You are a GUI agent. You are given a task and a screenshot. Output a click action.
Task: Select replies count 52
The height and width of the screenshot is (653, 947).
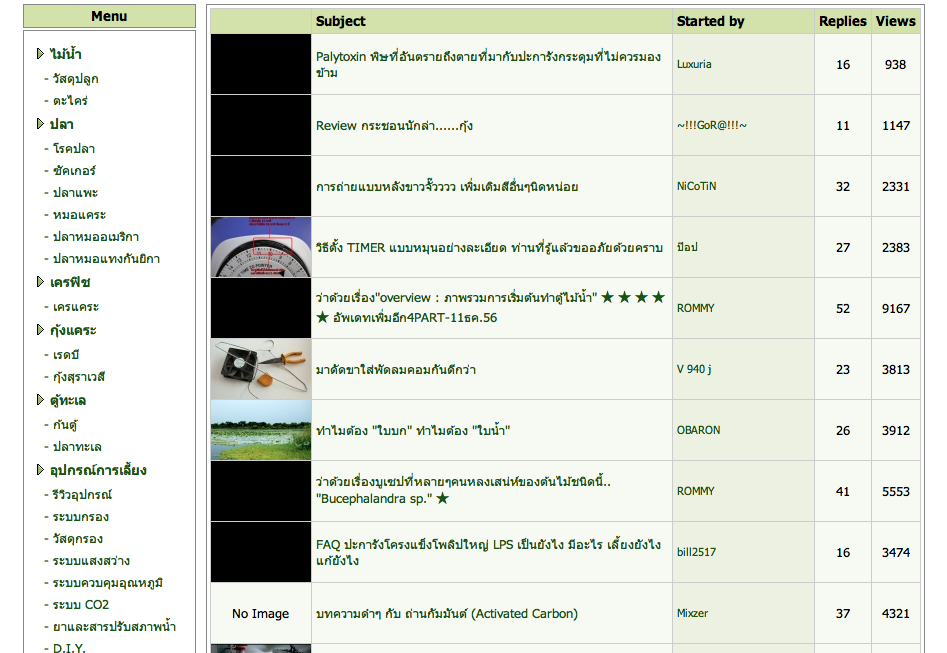coord(843,309)
